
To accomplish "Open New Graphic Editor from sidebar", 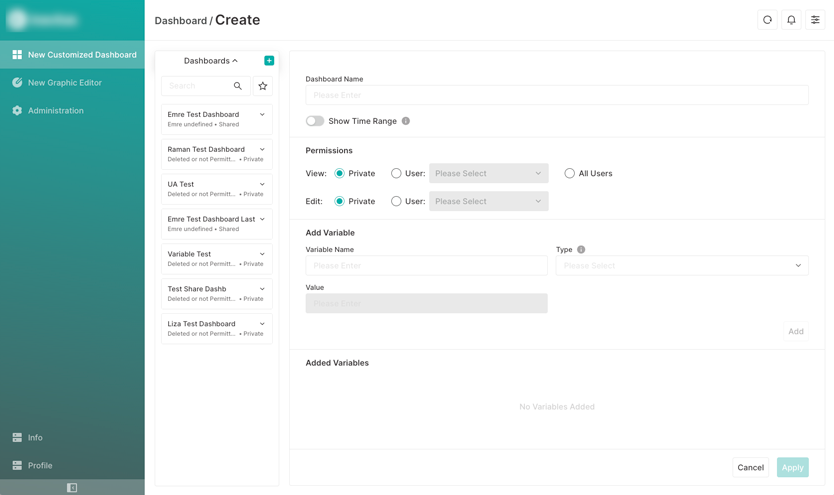I will [x=65, y=83].
